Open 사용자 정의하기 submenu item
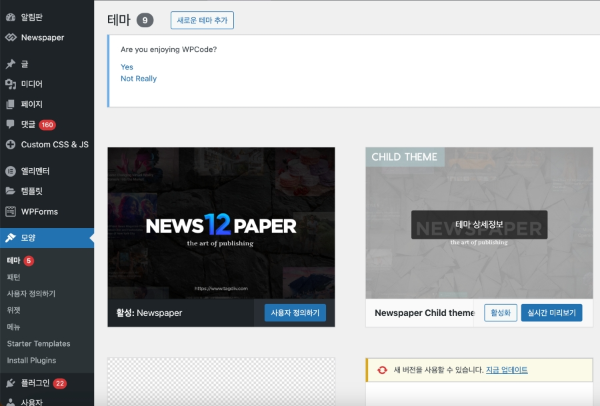 31,293
